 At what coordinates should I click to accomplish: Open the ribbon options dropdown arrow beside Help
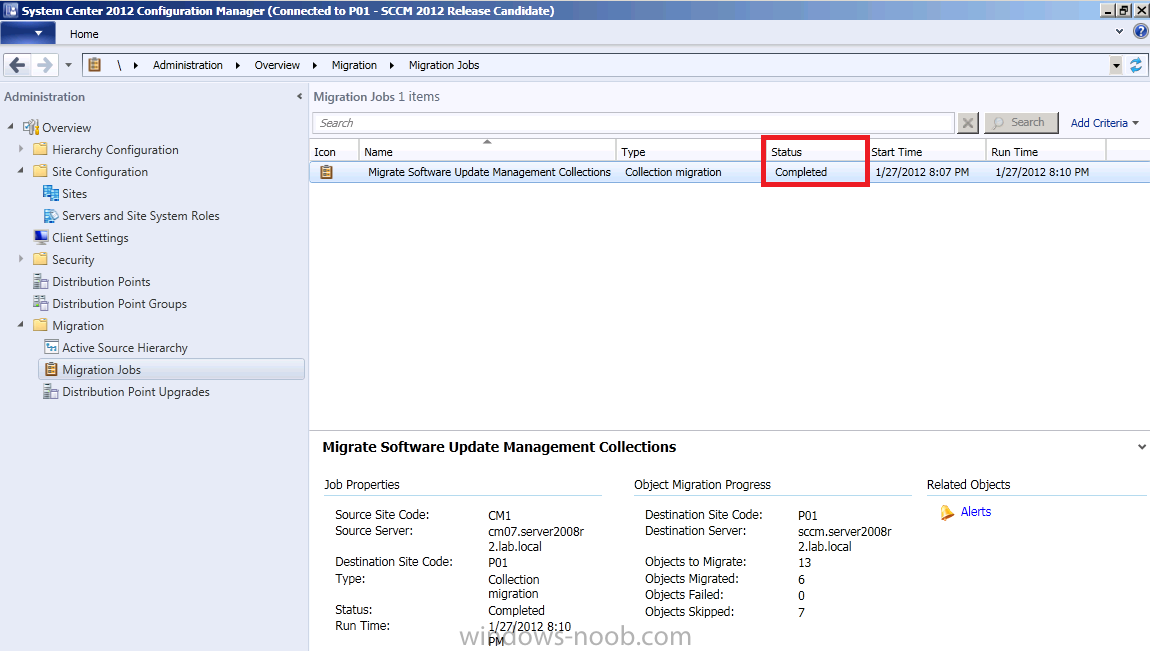tap(1119, 32)
